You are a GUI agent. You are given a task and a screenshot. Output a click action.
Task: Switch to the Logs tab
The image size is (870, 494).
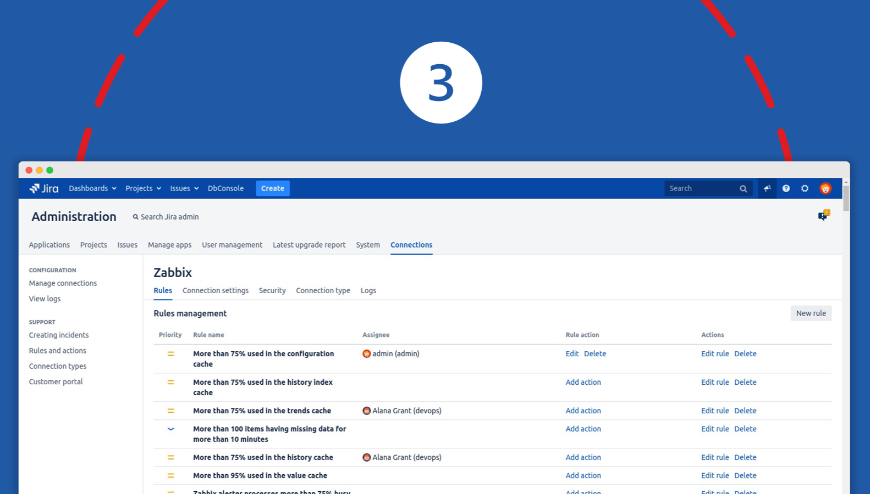[368, 290]
